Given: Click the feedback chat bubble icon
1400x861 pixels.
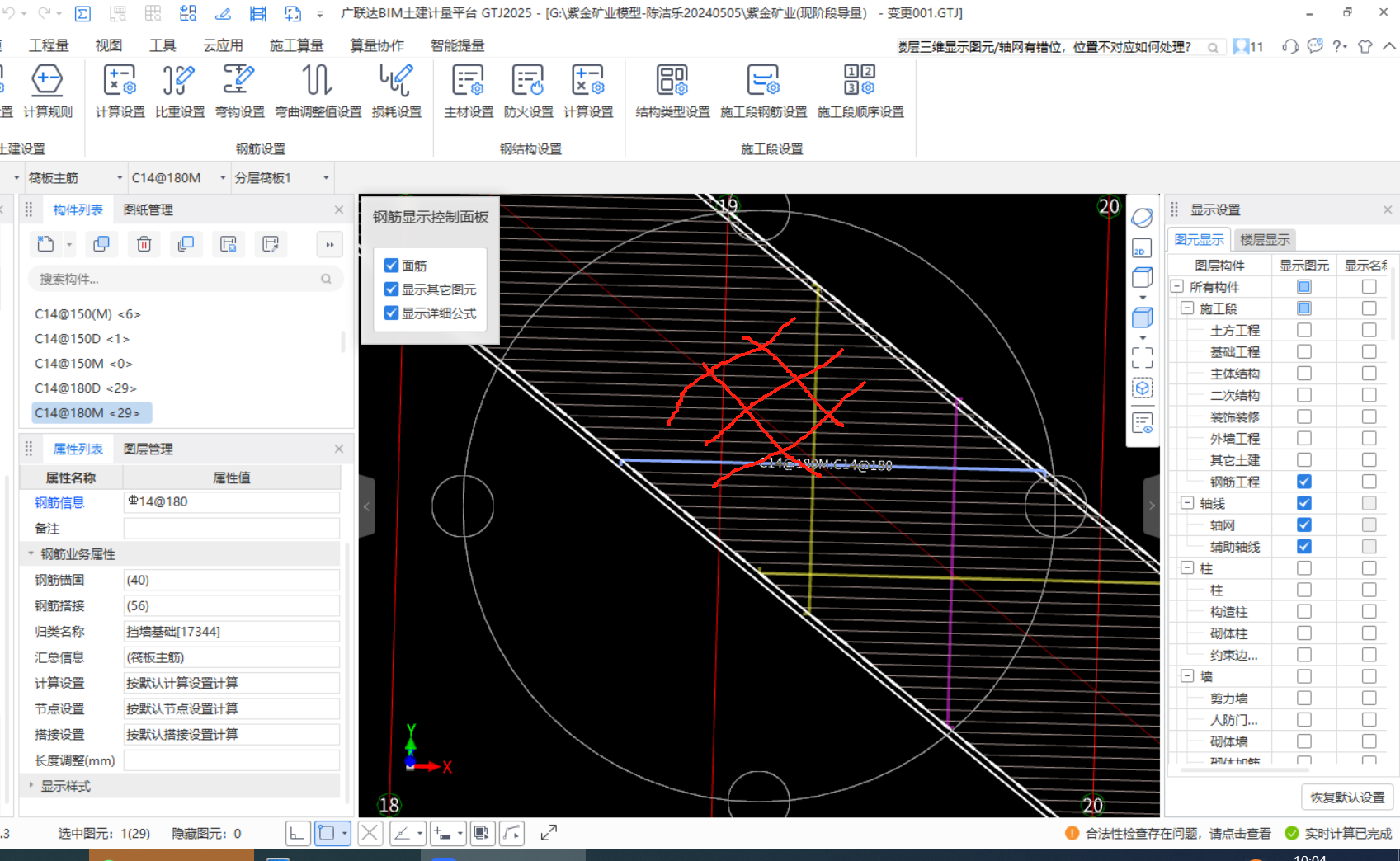Looking at the screenshot, I should [x=1315, y=46].
